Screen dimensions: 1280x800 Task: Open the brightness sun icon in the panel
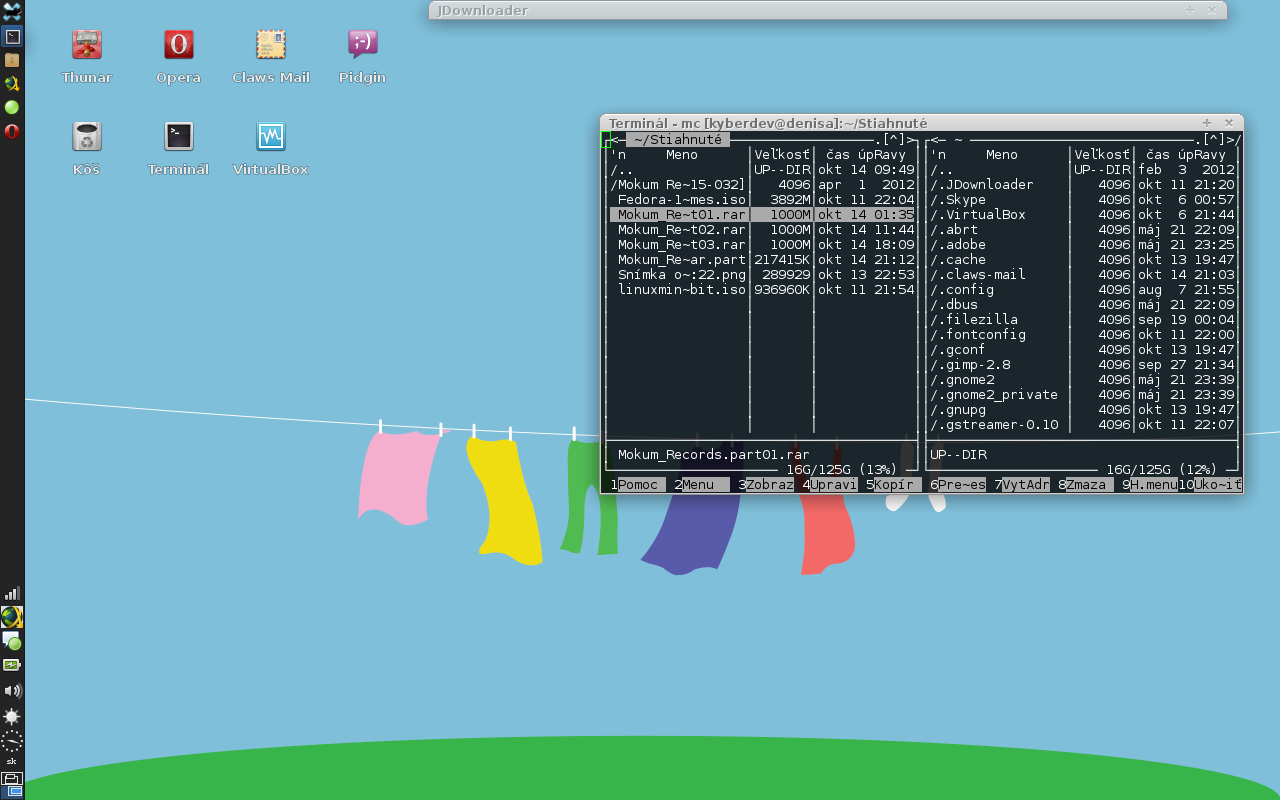[x=12, y=717]
